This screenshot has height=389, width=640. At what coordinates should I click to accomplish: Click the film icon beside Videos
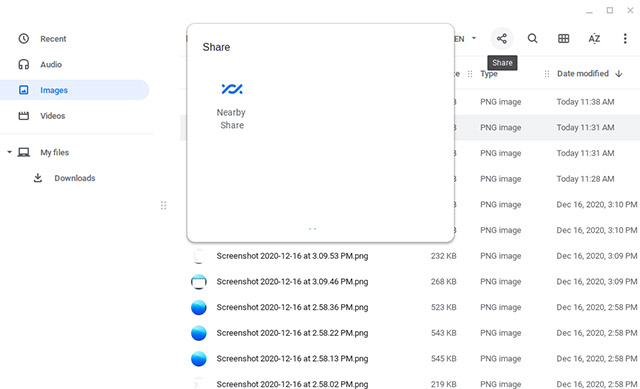pyautogui.click(x=24, y=116)
